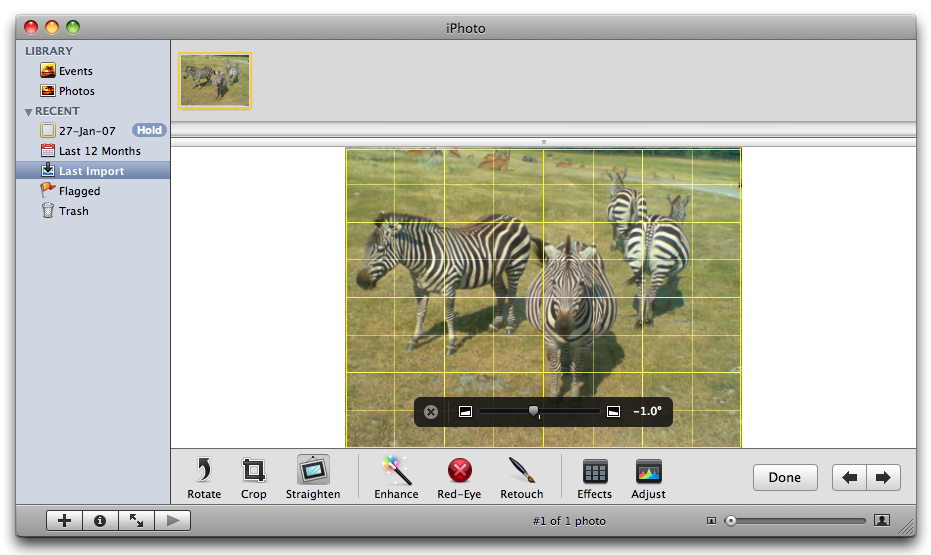Open Last 12 Months in sidebar

point(99,151)
